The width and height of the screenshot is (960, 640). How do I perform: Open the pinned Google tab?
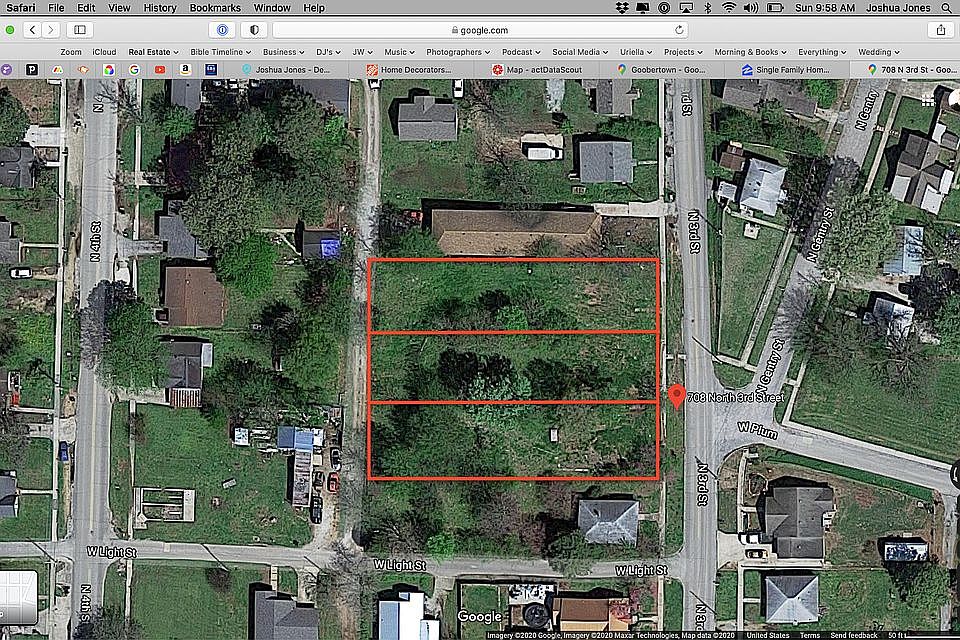click(x=134, y=70)
